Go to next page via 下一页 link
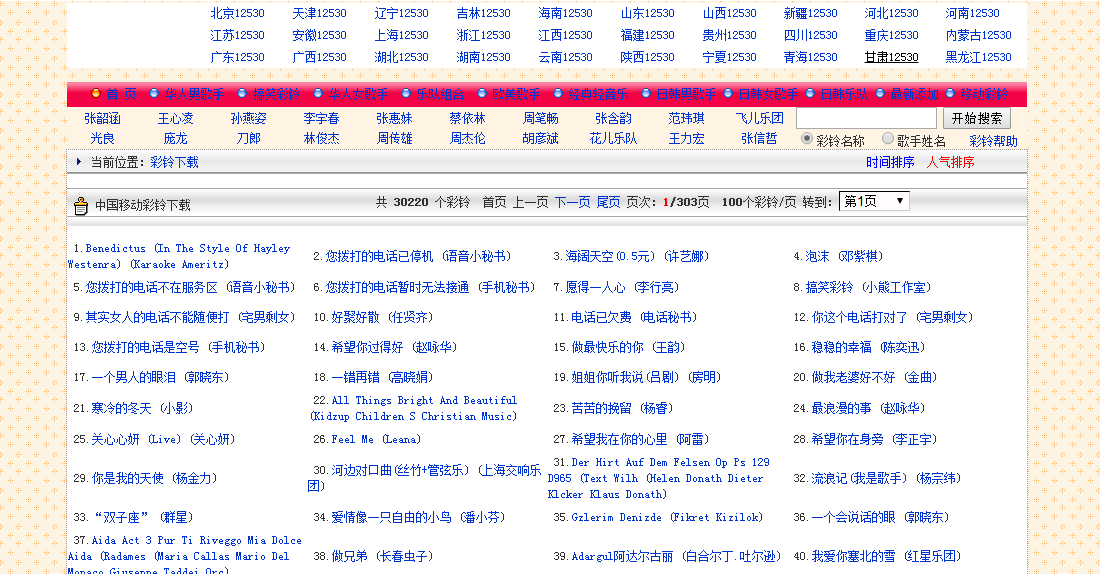1100x574 pixels. click(x=572, y=202)
